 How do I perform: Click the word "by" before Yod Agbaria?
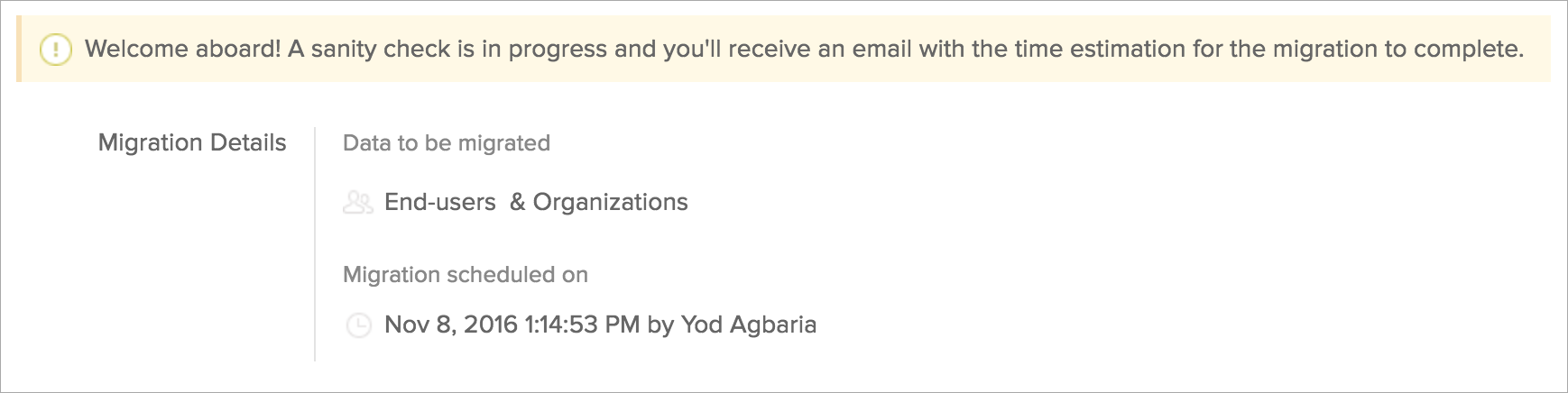[x=660, y=324]
